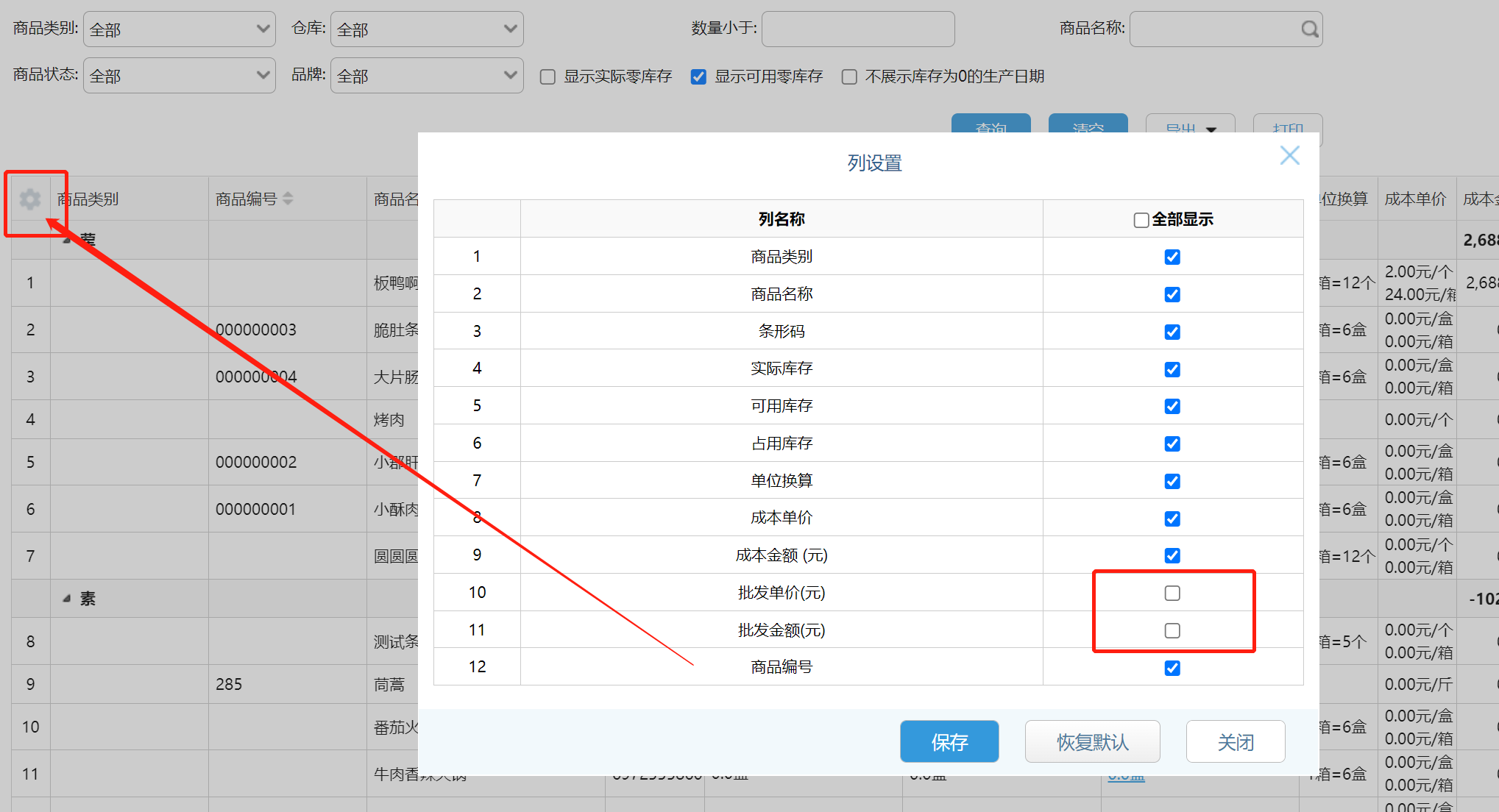Uncheck 实际库存 column visibility
This screenshot has width=1499, height=812.
1172,369
